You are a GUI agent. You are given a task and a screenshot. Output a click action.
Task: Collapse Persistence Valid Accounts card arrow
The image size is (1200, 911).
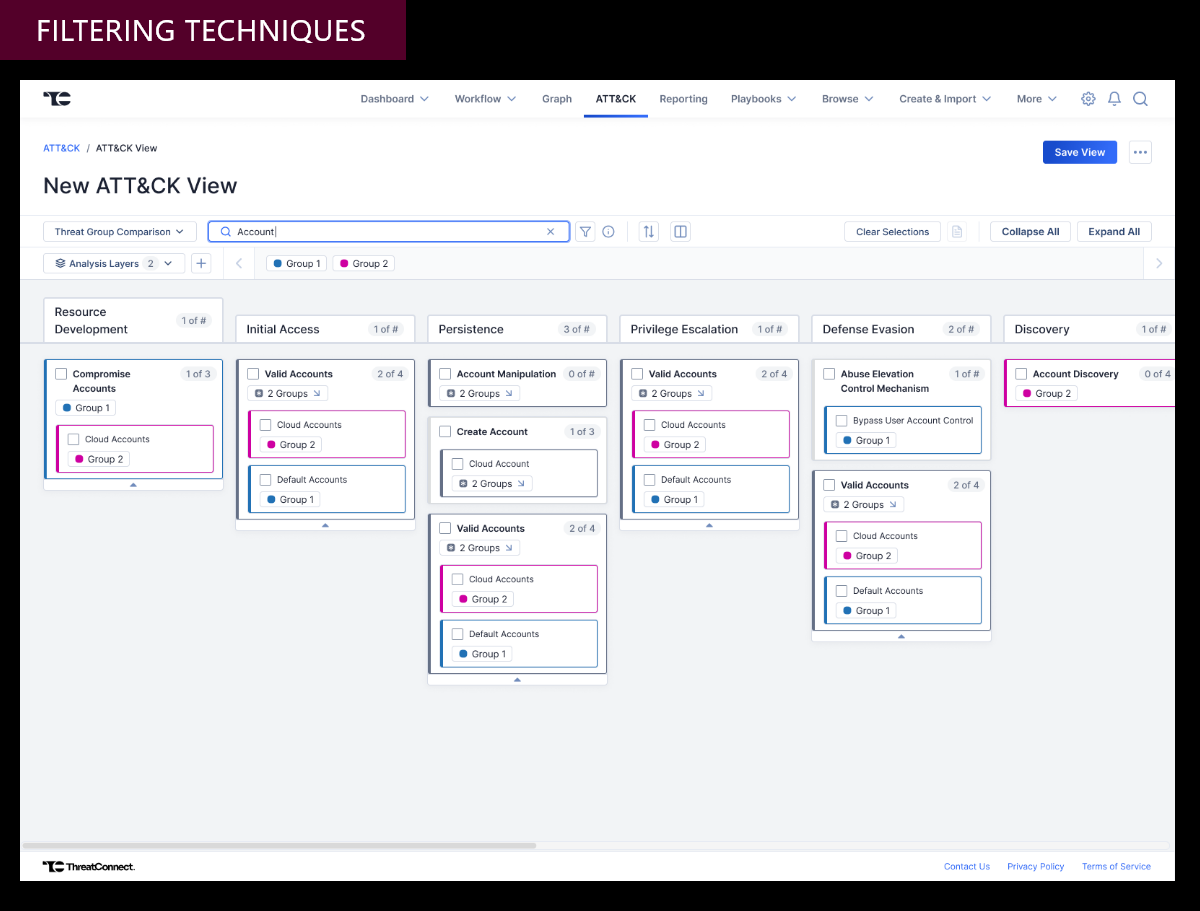coord(517,680)
